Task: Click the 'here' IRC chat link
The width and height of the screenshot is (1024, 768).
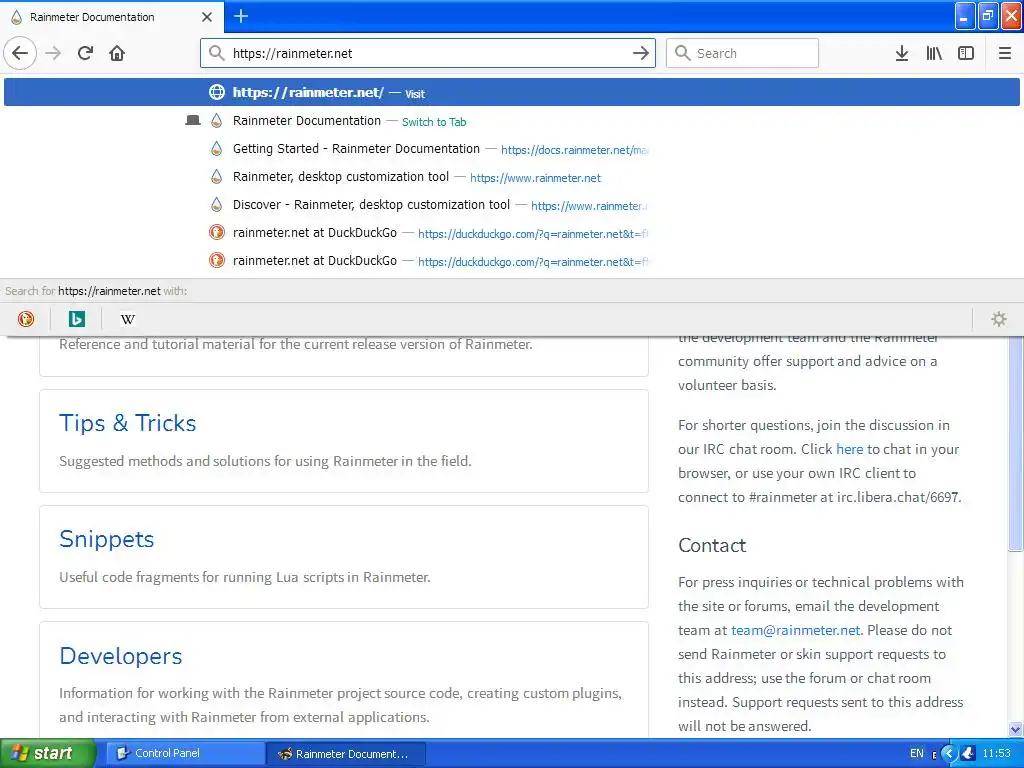Action: point(849,449)
